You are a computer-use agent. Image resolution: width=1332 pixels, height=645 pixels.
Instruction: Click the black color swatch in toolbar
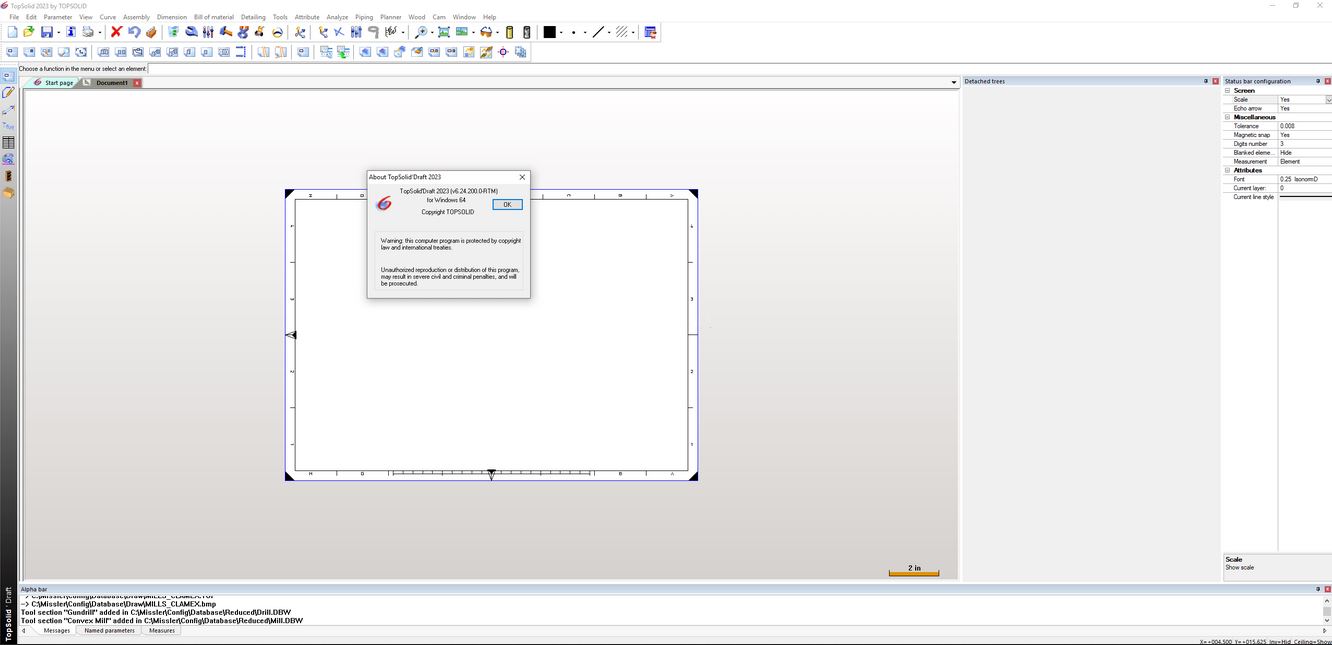549,32
